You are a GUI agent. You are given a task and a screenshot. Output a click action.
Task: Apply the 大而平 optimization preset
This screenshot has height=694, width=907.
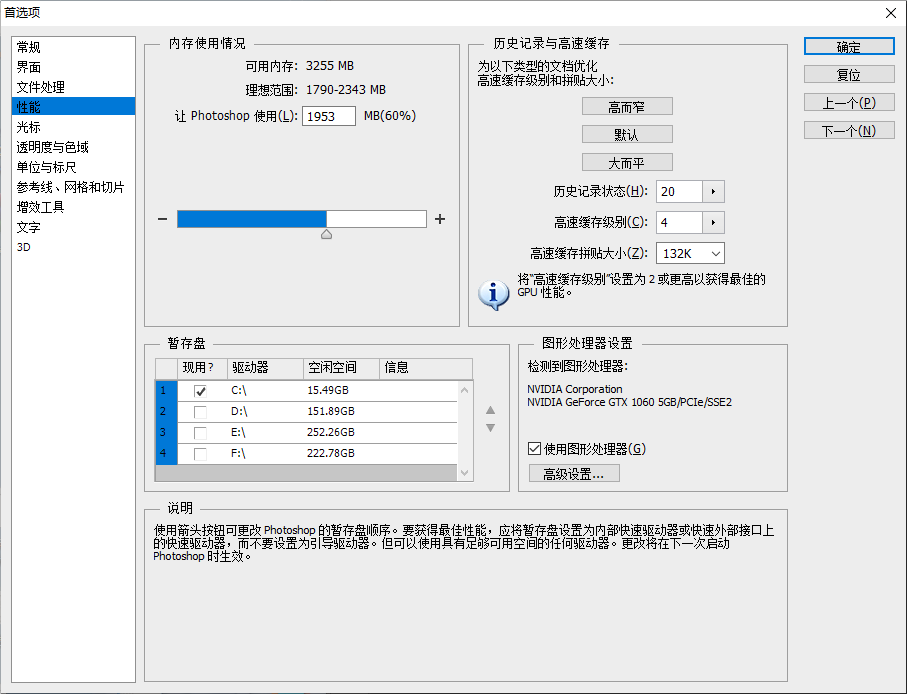click(x=627, y=162)
